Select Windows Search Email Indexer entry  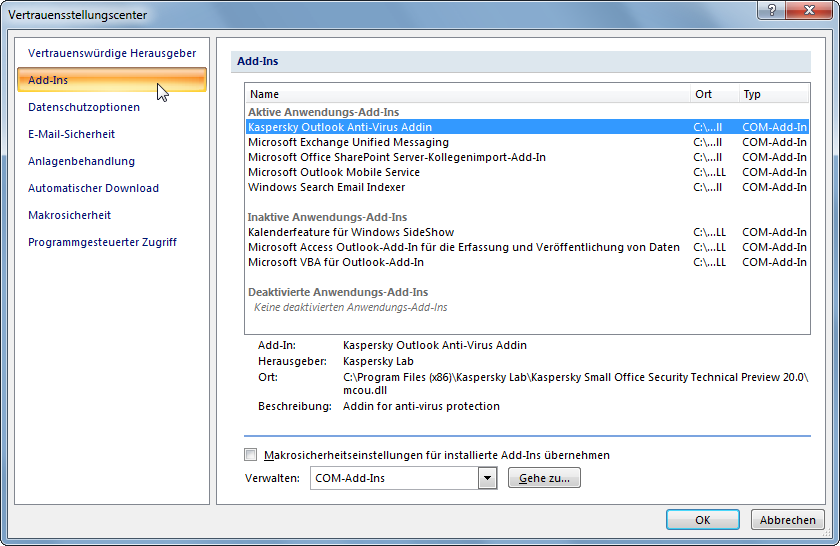pos(326,187)
